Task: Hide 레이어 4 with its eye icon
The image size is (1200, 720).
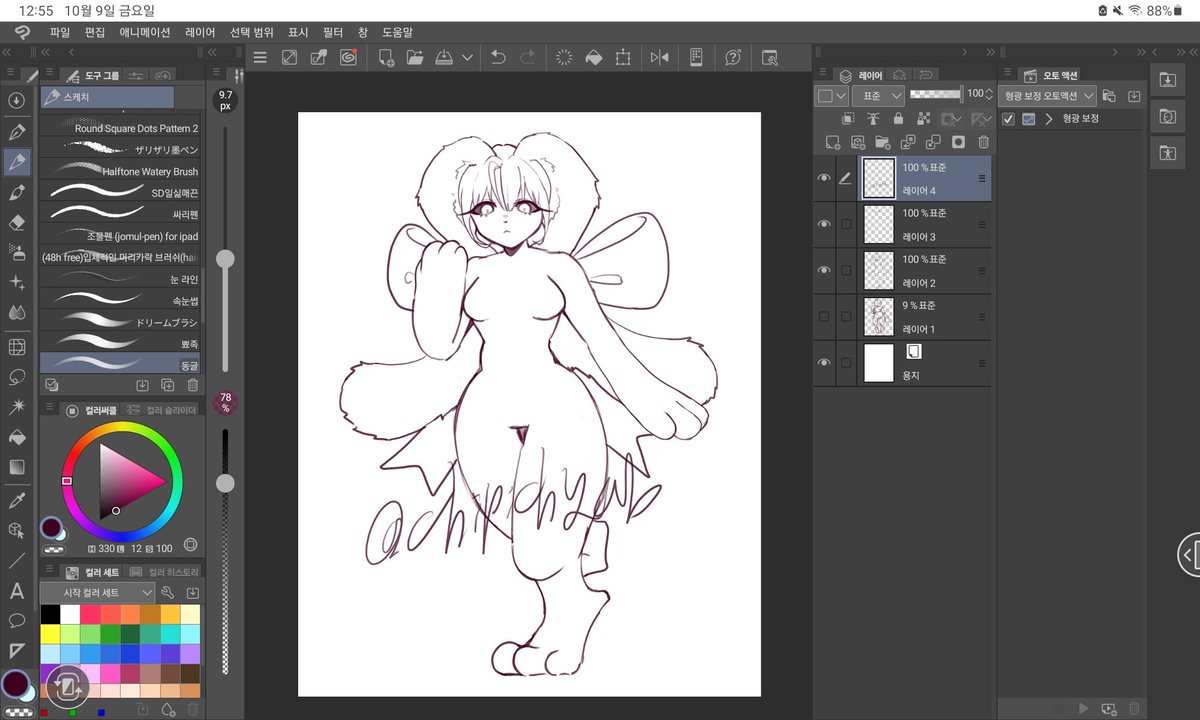Action: (824, 178)
